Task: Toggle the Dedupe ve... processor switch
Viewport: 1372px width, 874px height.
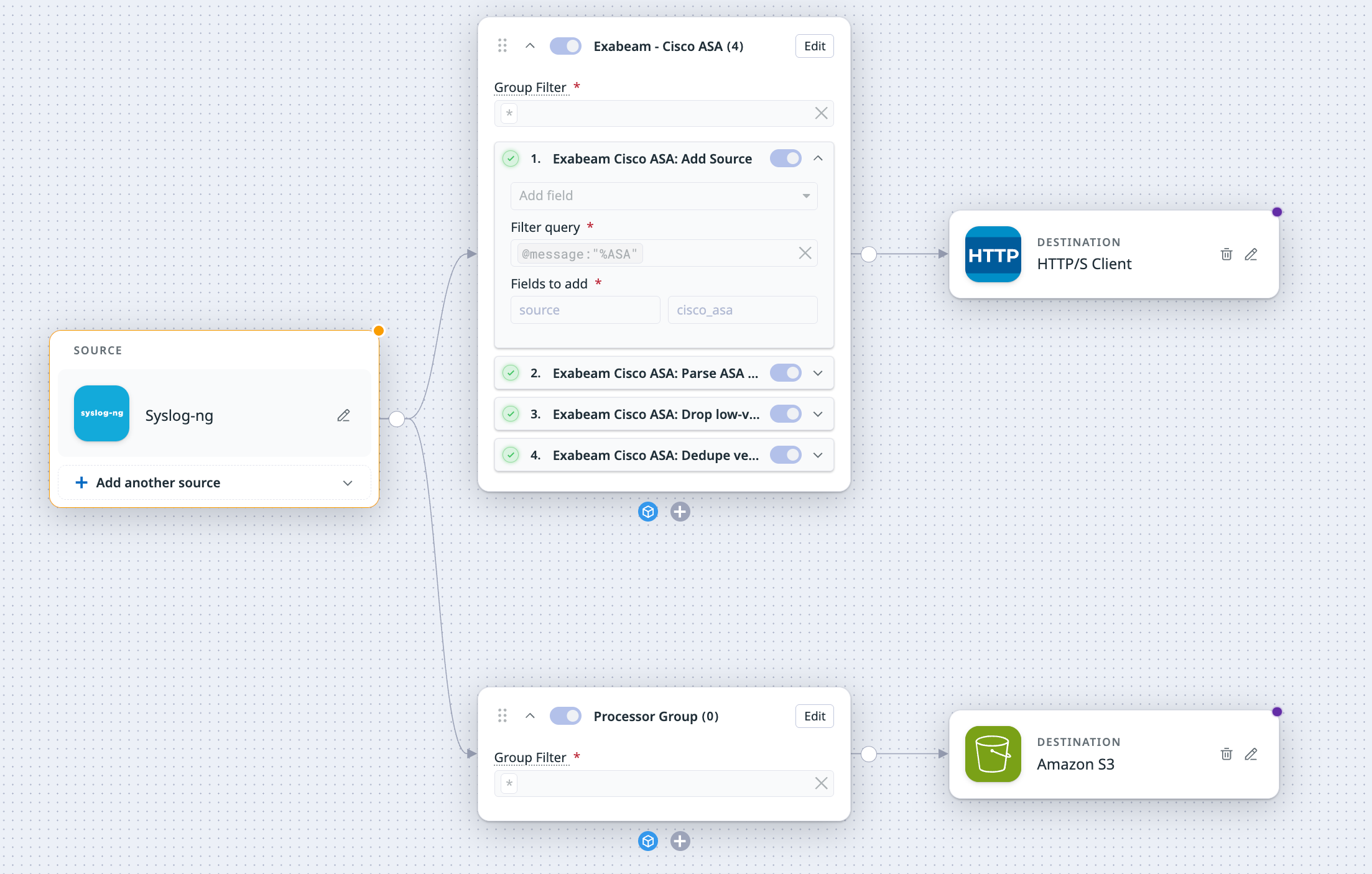Action: (x=786, y=455)
